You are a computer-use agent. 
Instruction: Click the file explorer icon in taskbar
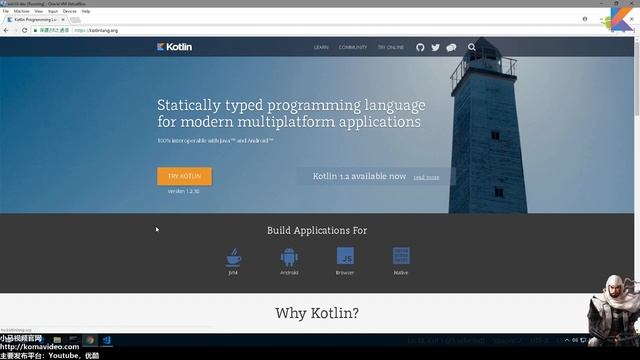pos(57,340)
